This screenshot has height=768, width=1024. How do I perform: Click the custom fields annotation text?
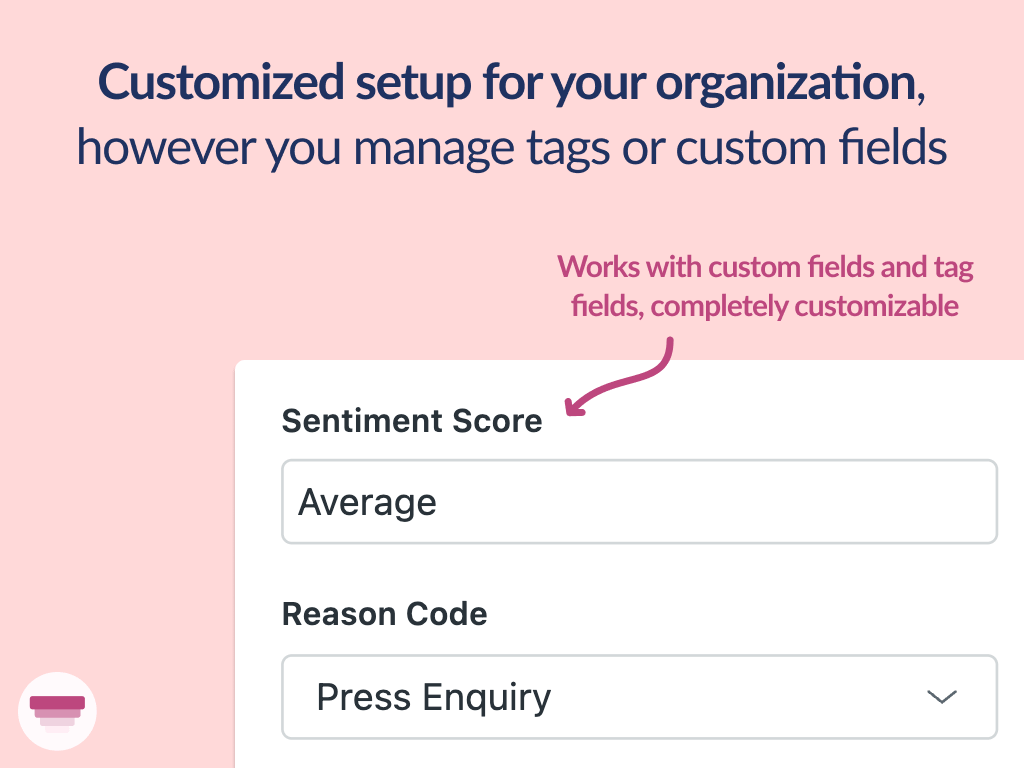pyautogui.click(x=765, y=287)
